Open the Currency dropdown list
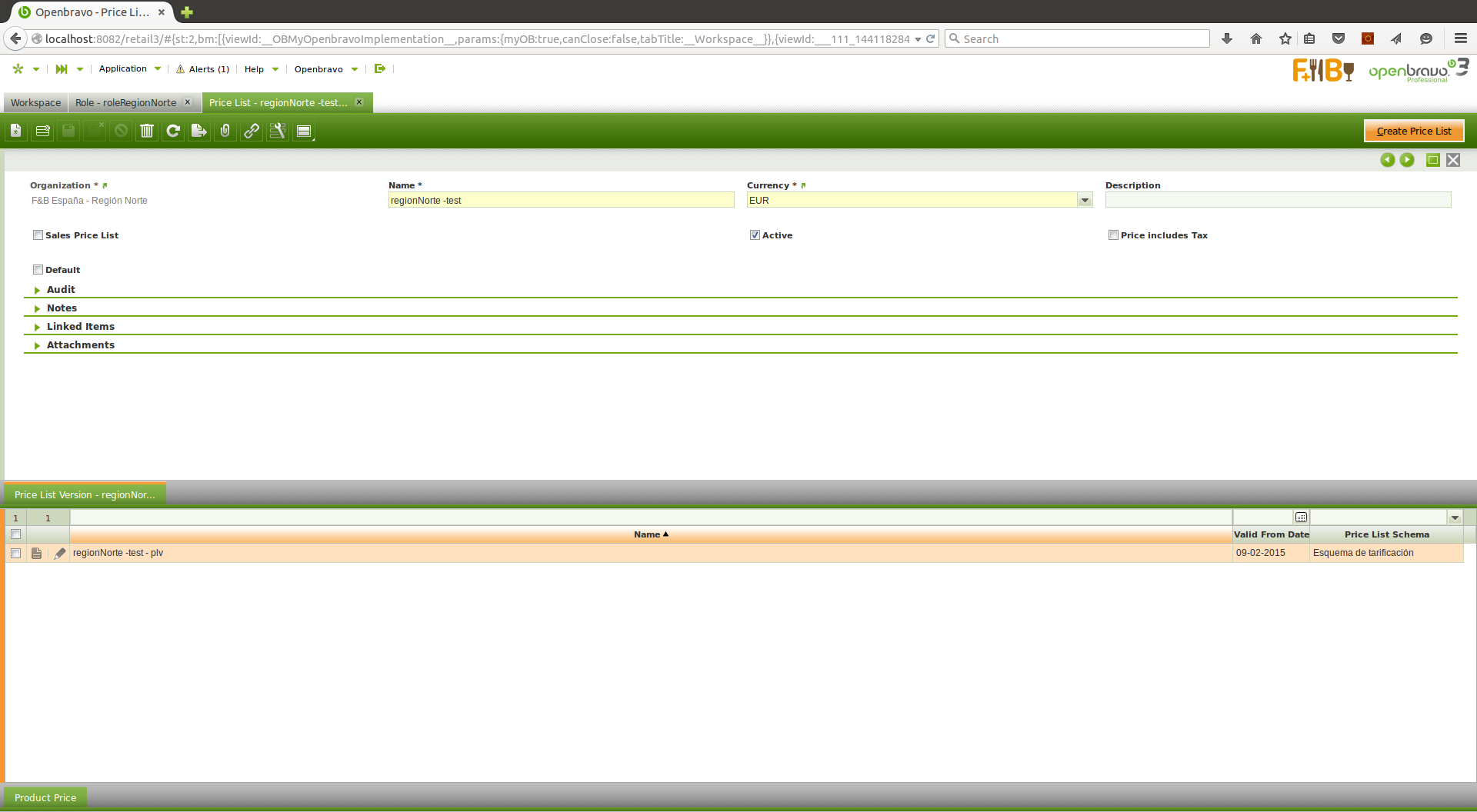The height and width of the screenshot is (812, 1477). click(1085, 201)
